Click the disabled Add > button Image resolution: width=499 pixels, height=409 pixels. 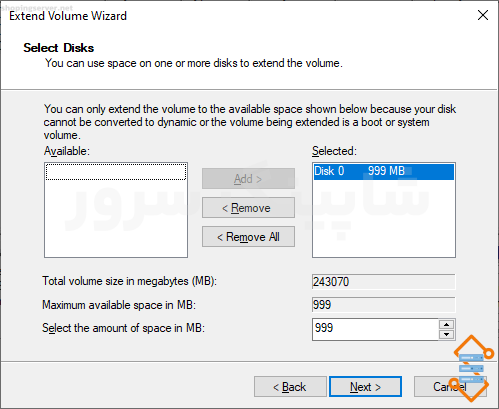coord(248,179)
